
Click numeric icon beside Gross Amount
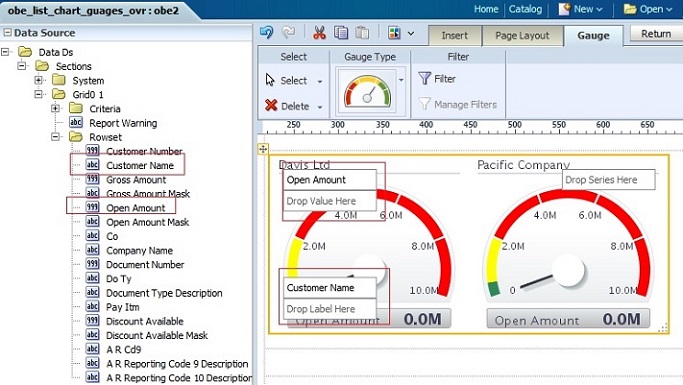[92, 179]
